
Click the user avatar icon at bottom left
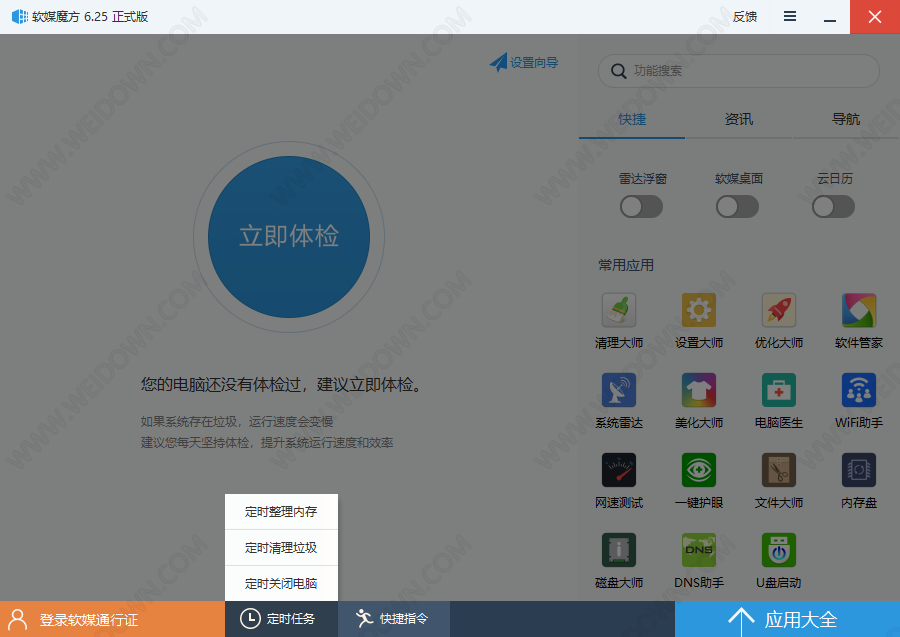[x=18, y=620]
